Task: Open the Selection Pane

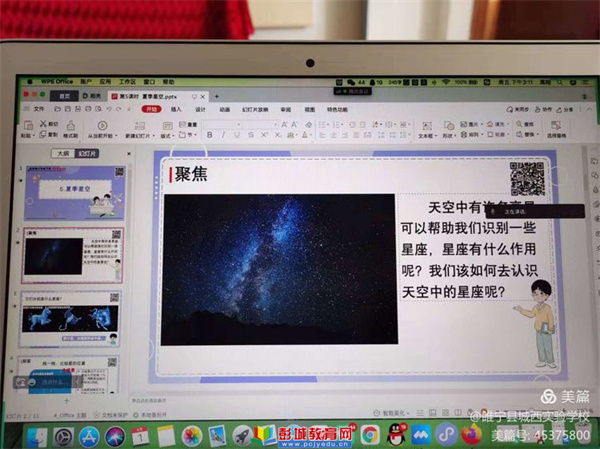Action: (x=556, y=129)
